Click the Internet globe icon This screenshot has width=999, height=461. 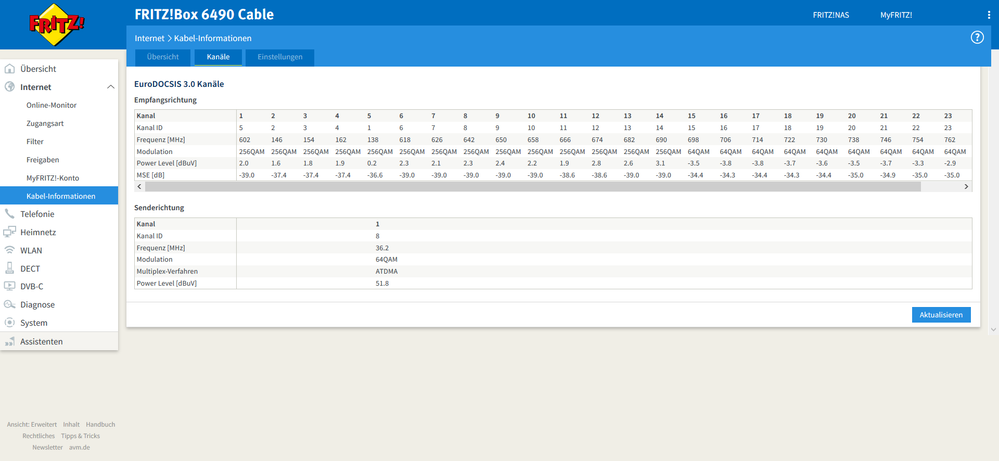tap(10, 87)
